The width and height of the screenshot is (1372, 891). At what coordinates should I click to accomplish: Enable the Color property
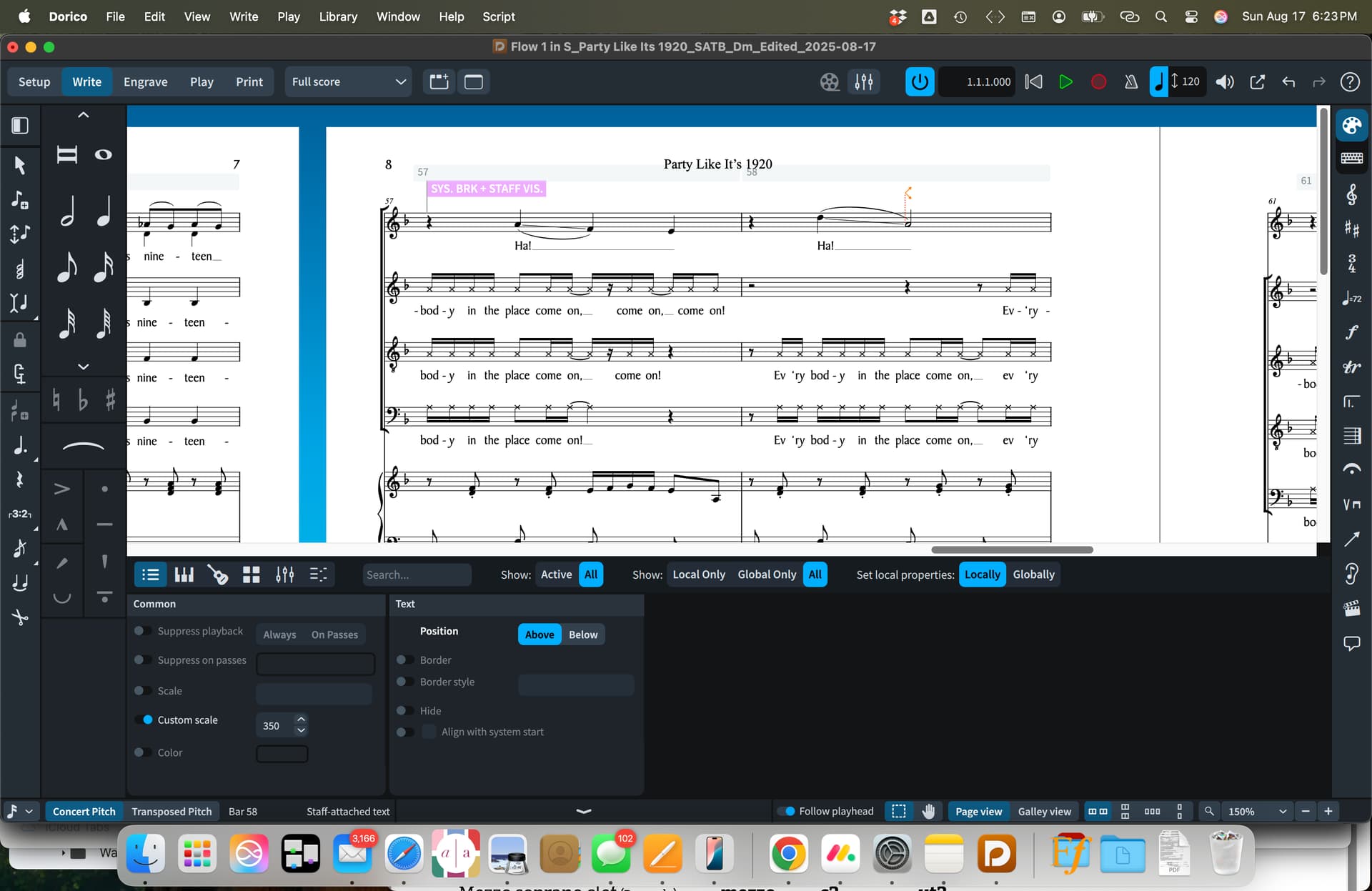pos(143,752)
